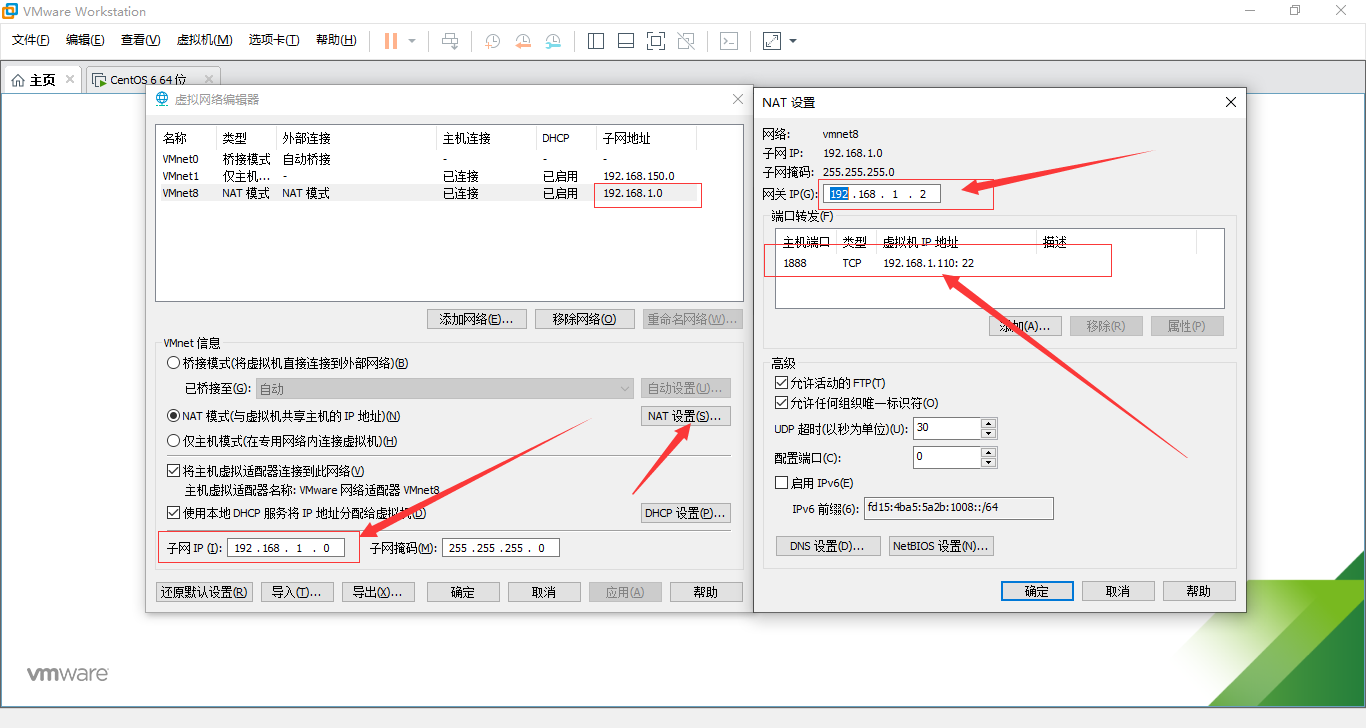
Task: Click the Unity mode icon in the toolbar
Action: tap(686, 41)
